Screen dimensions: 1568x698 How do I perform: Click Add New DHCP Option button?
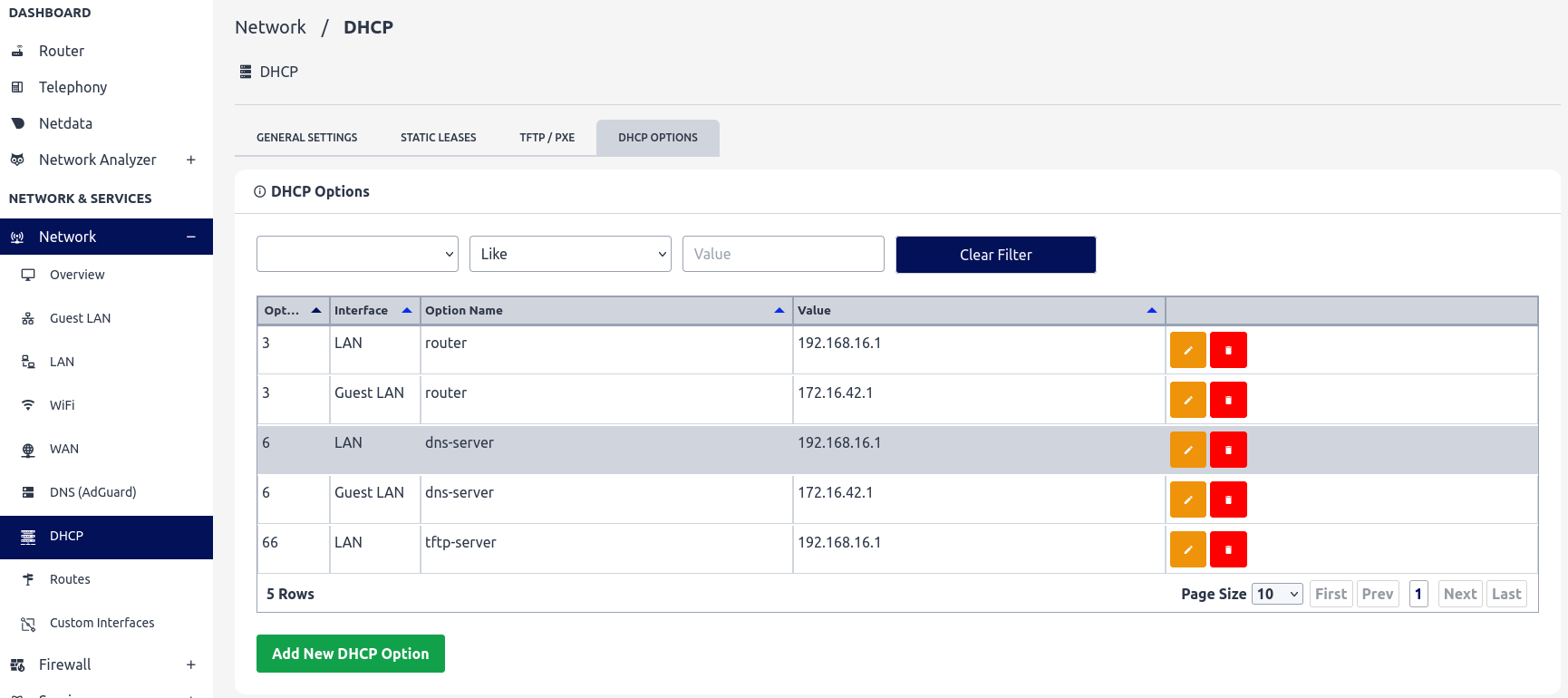351,654
